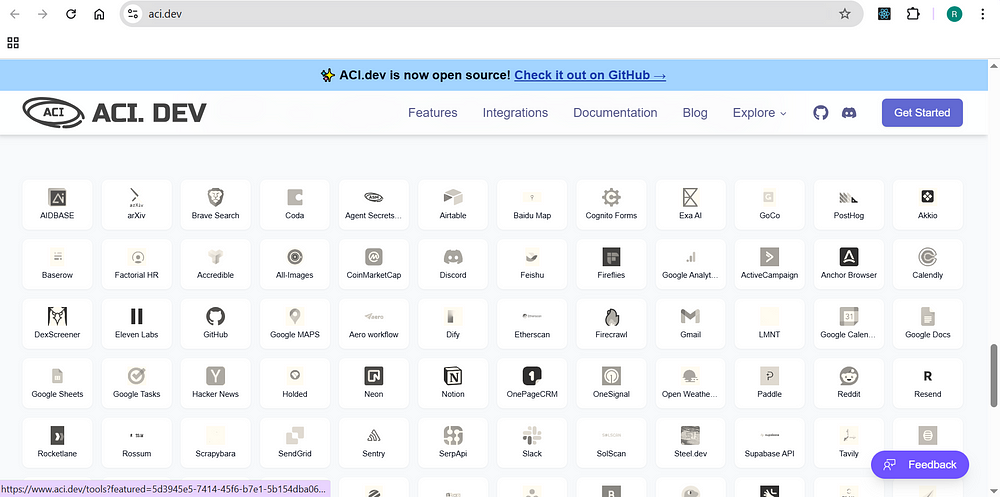Open the DexScreener integration
Image resolution: width=1000 pixels, height=497 pixels.
57,323
